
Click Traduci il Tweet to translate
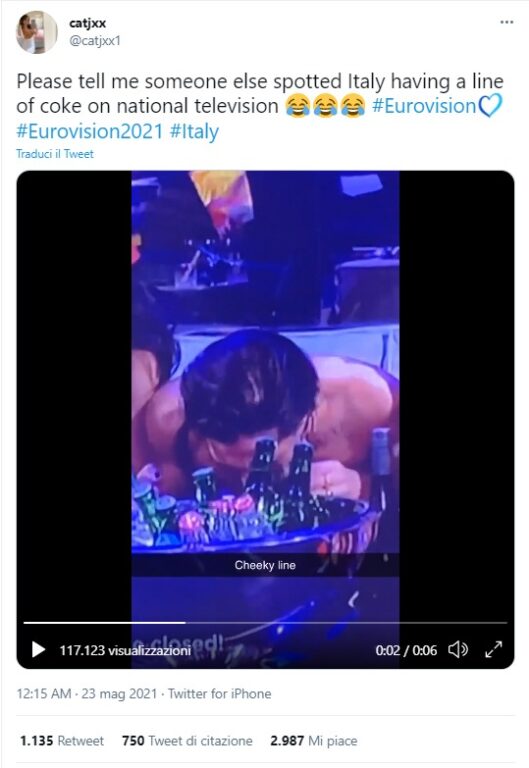[x=55, y=154]
